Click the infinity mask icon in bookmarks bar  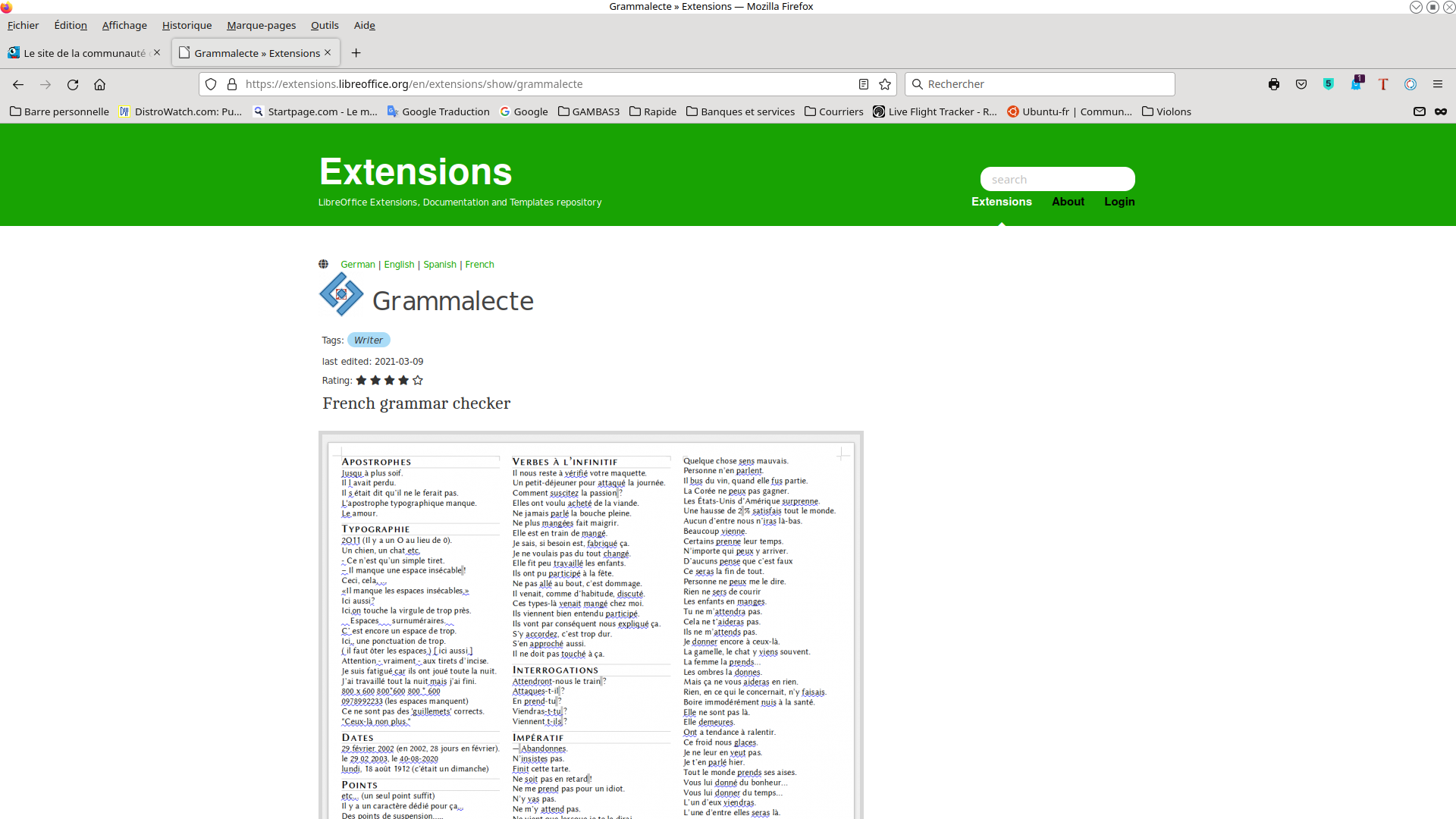(x=1441, y=111)
